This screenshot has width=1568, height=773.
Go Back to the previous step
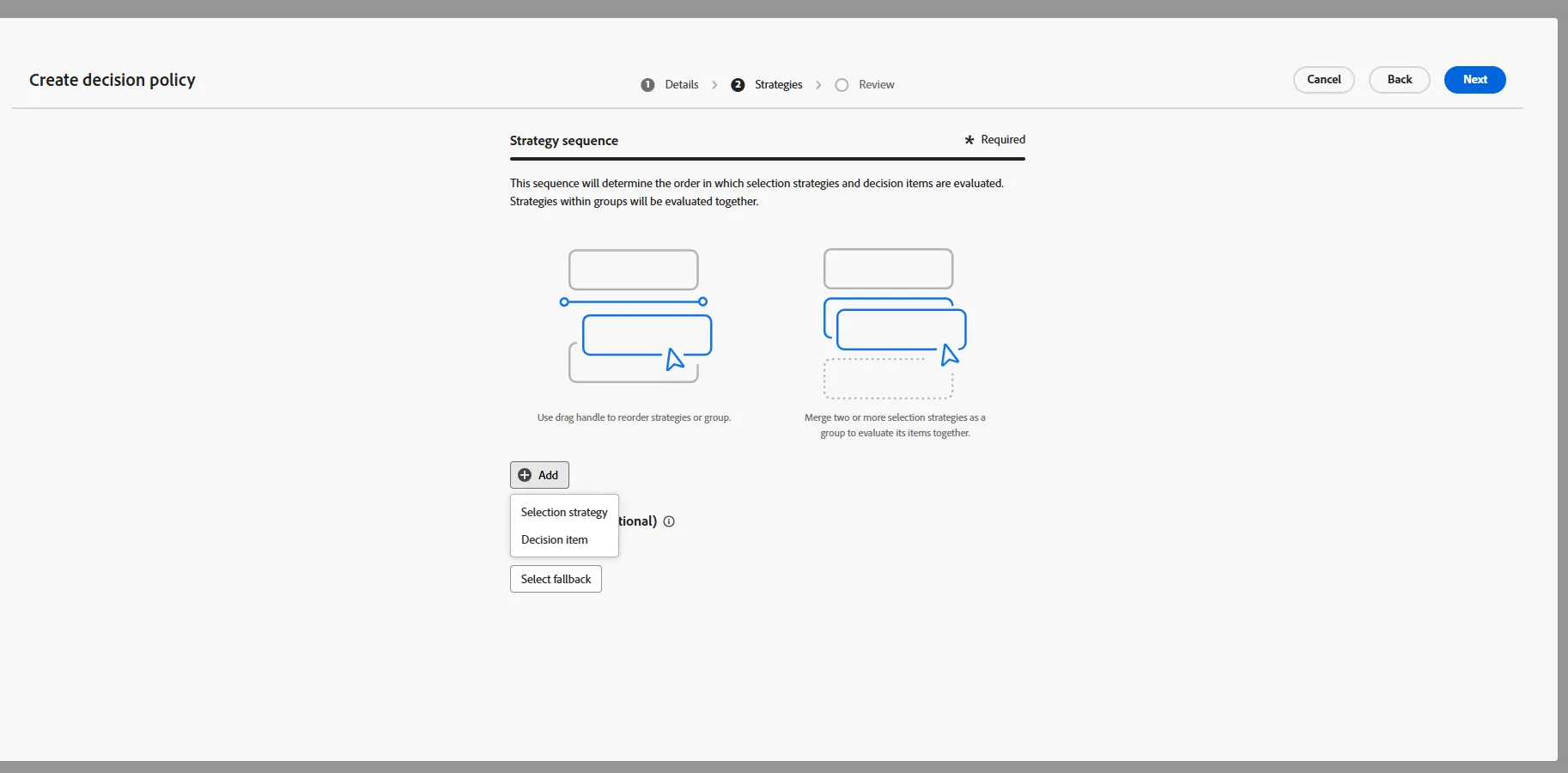[1399, 80]
